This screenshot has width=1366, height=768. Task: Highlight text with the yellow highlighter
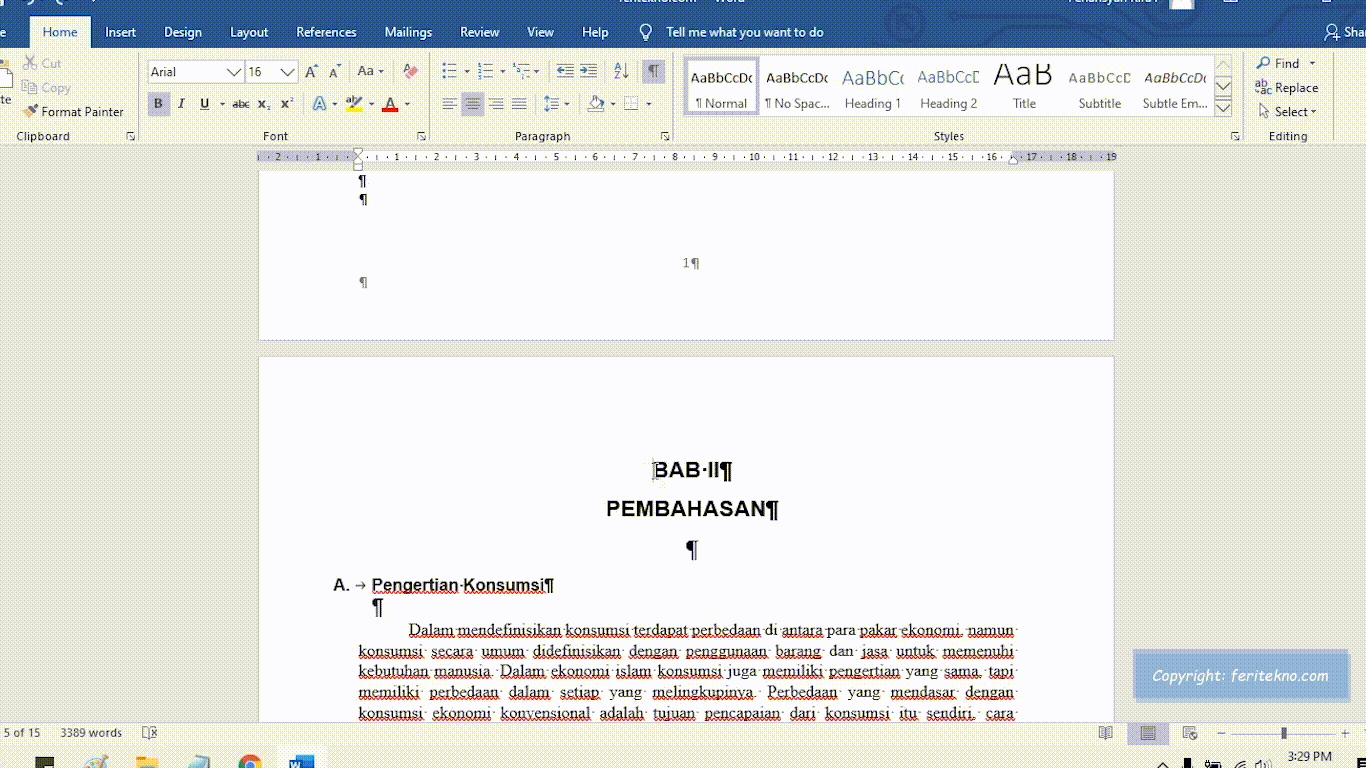[353, 104]
